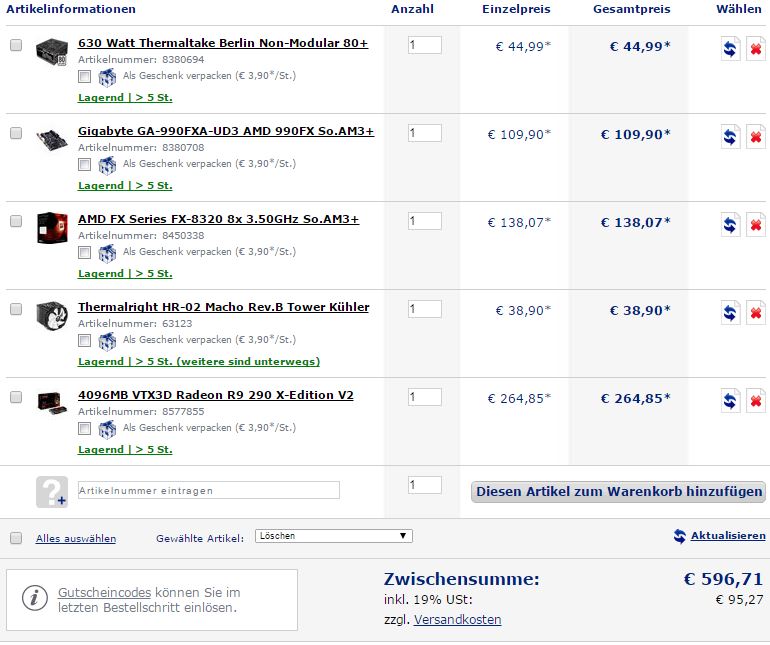This screenshot has height=645, width=770.
Task: Select the AMD FX-8320 row checkbox
Action: [16, 221]
